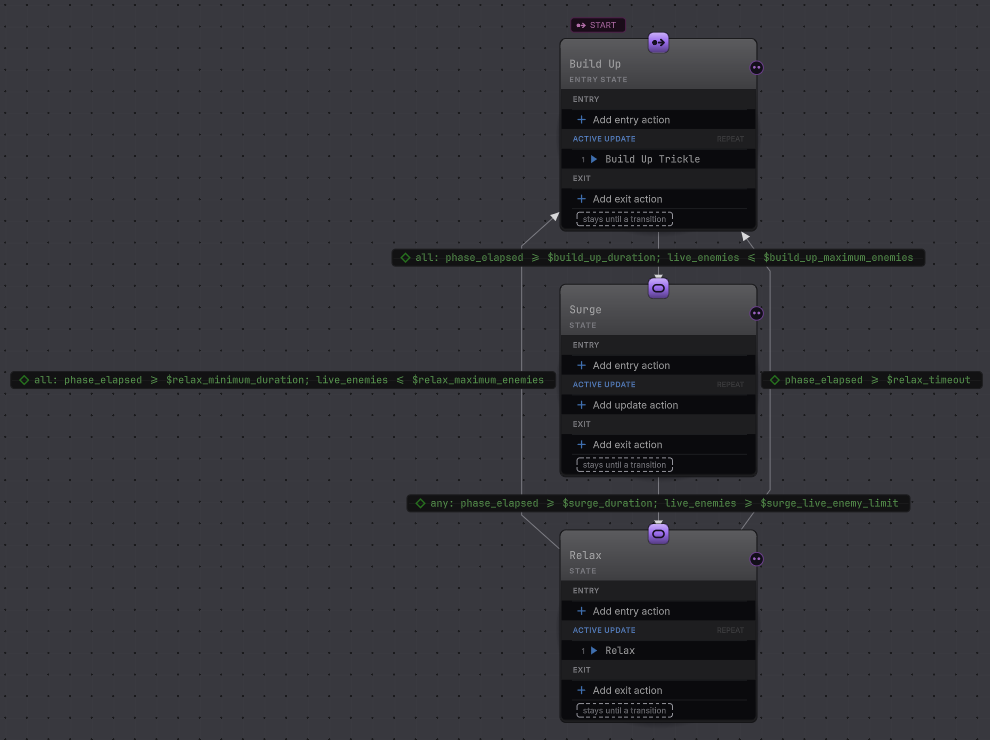Viewport: 990px width, 740px height.
Task: Click the diamond icon on the relax_timeout condition
Action: [775, 380]
